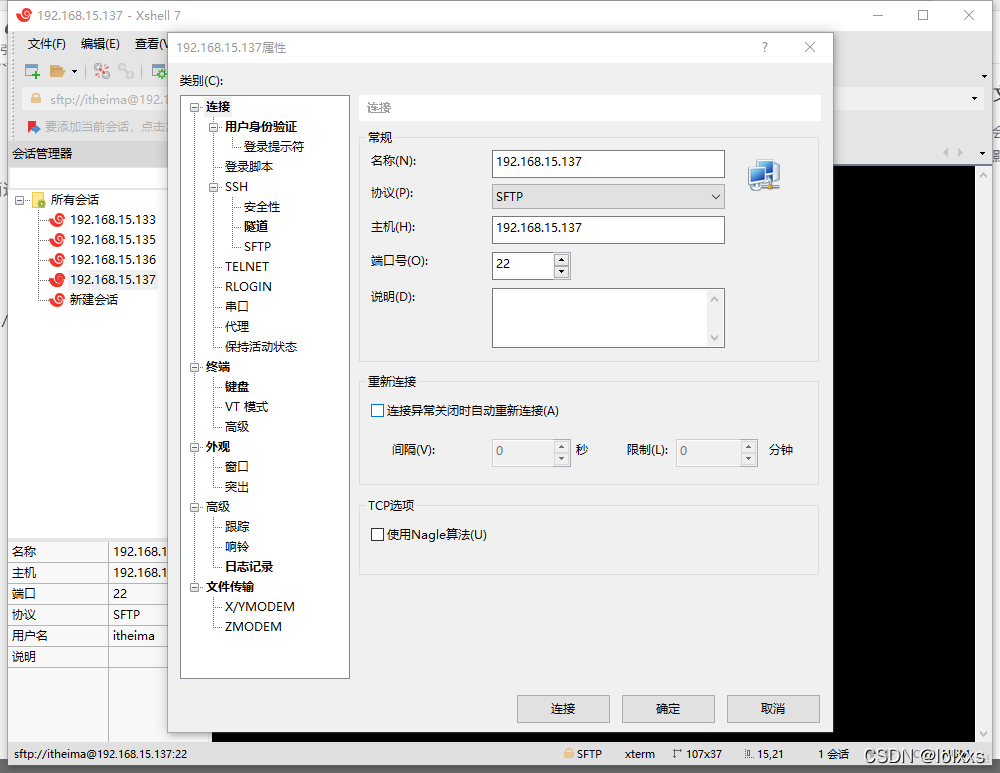
Task: Select X/YMODEM in category tree
Action: pos(260,607)
